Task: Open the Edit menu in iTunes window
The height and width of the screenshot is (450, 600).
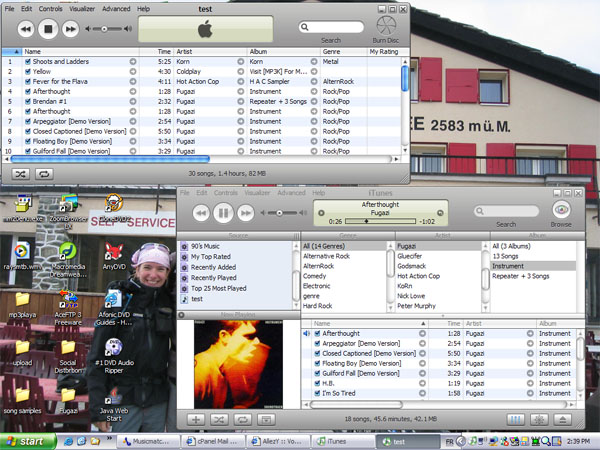Action: (202, 193)
